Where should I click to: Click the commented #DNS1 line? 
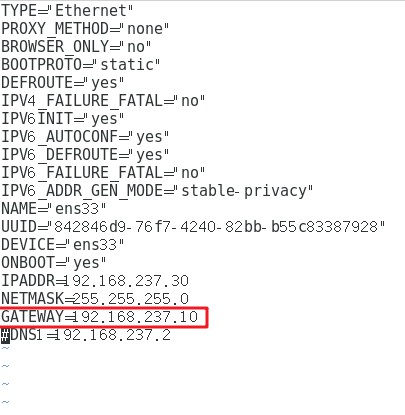pyautogui.click(x=86, y=335)
